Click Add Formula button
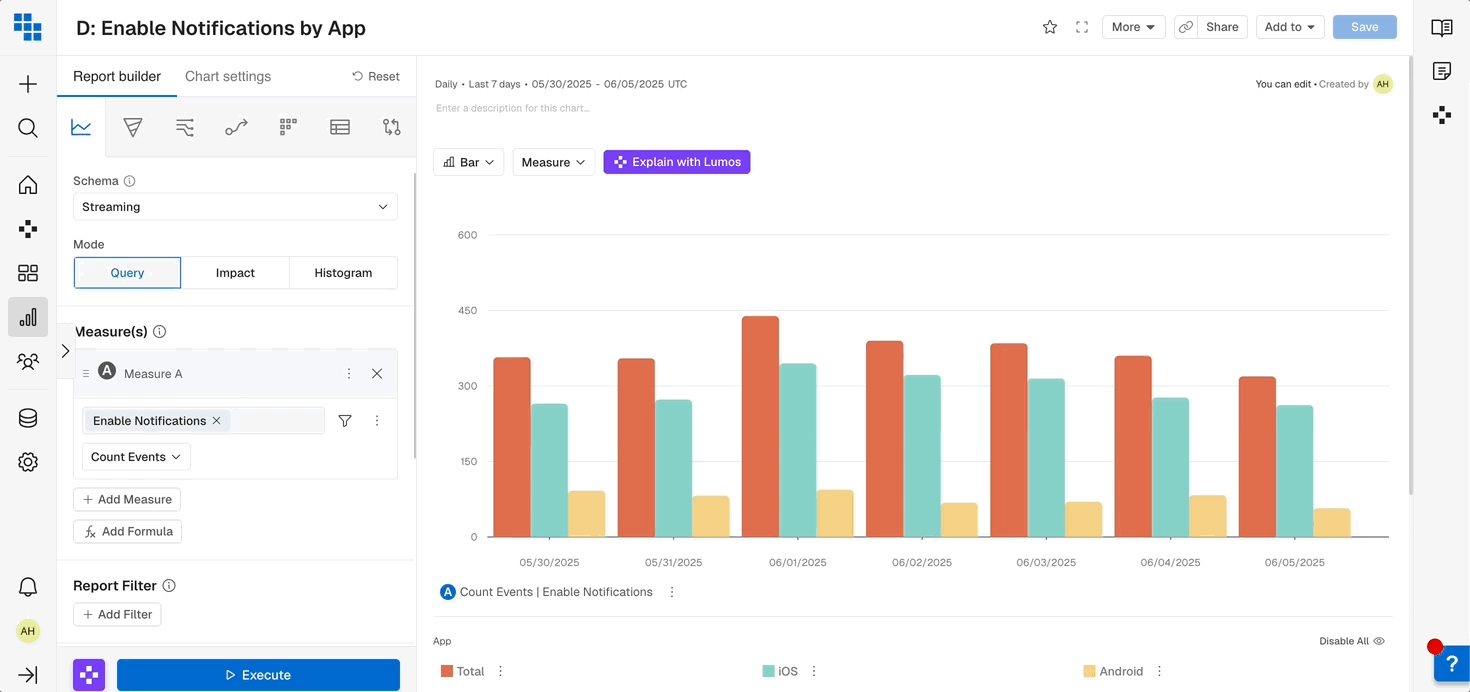 (x=127, y=531)
